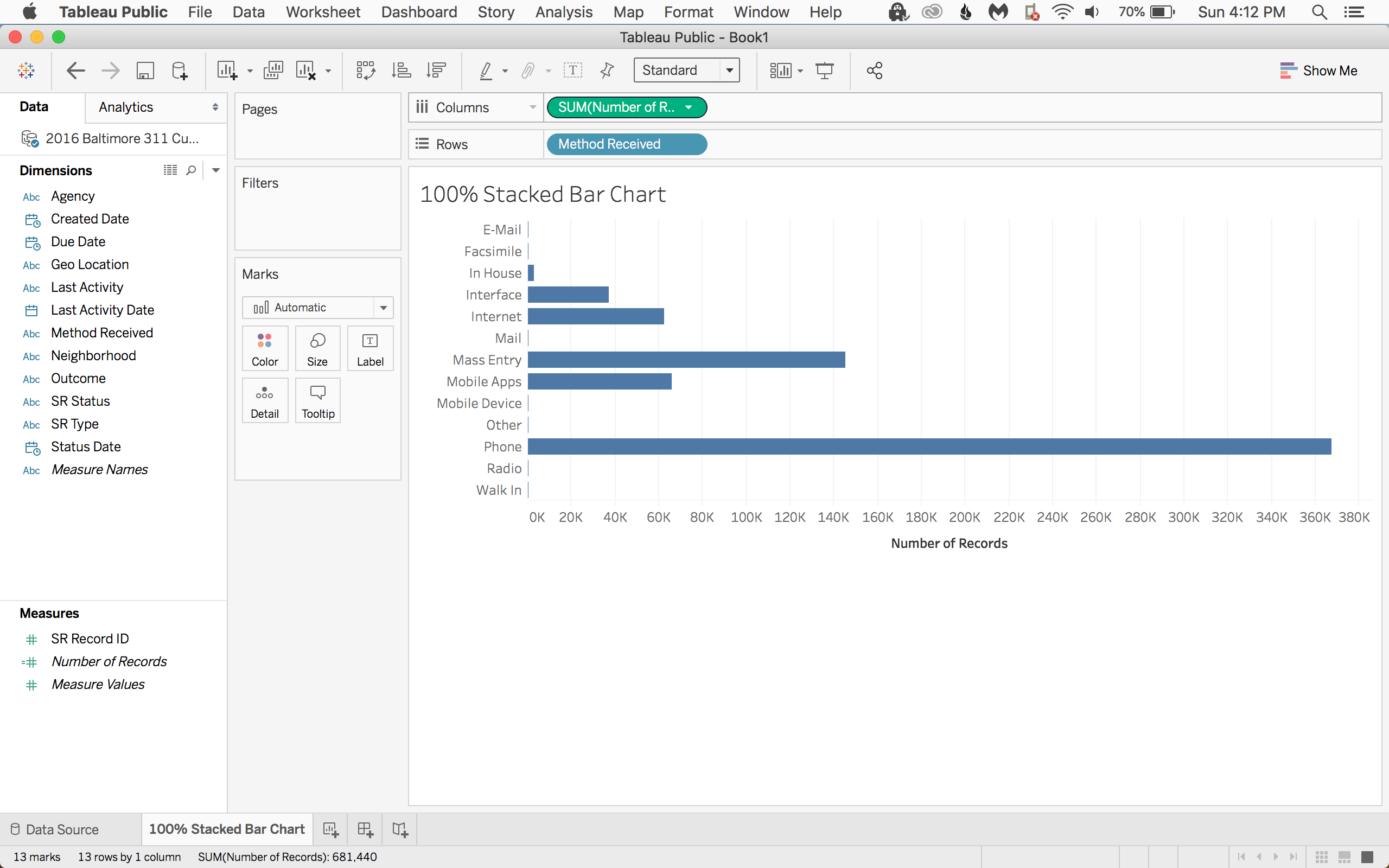Sort bars descending with toolbar icon

tap(436, 71)
